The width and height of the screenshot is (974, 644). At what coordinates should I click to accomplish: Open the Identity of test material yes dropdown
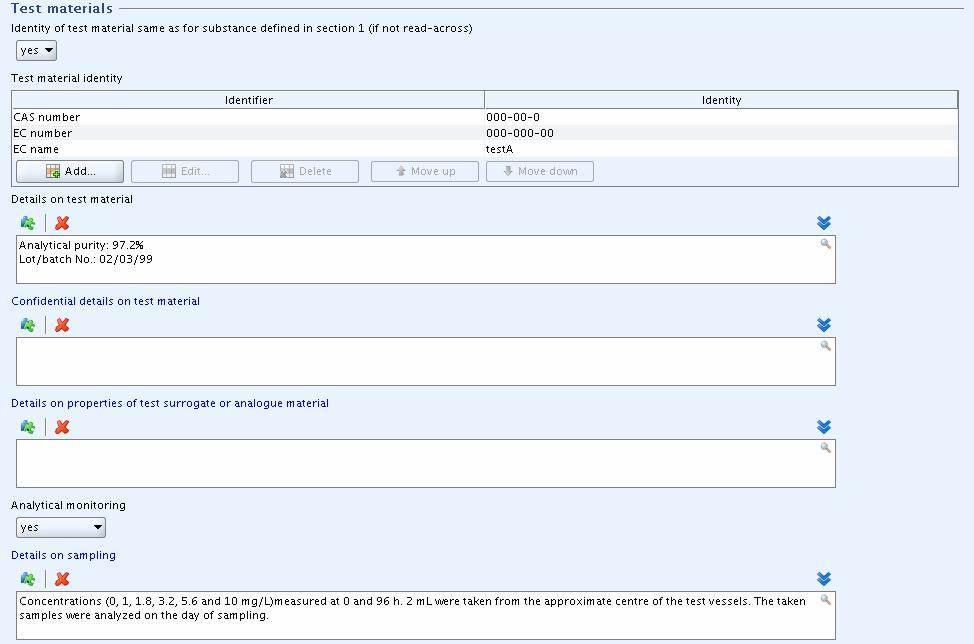pos(37,50)
